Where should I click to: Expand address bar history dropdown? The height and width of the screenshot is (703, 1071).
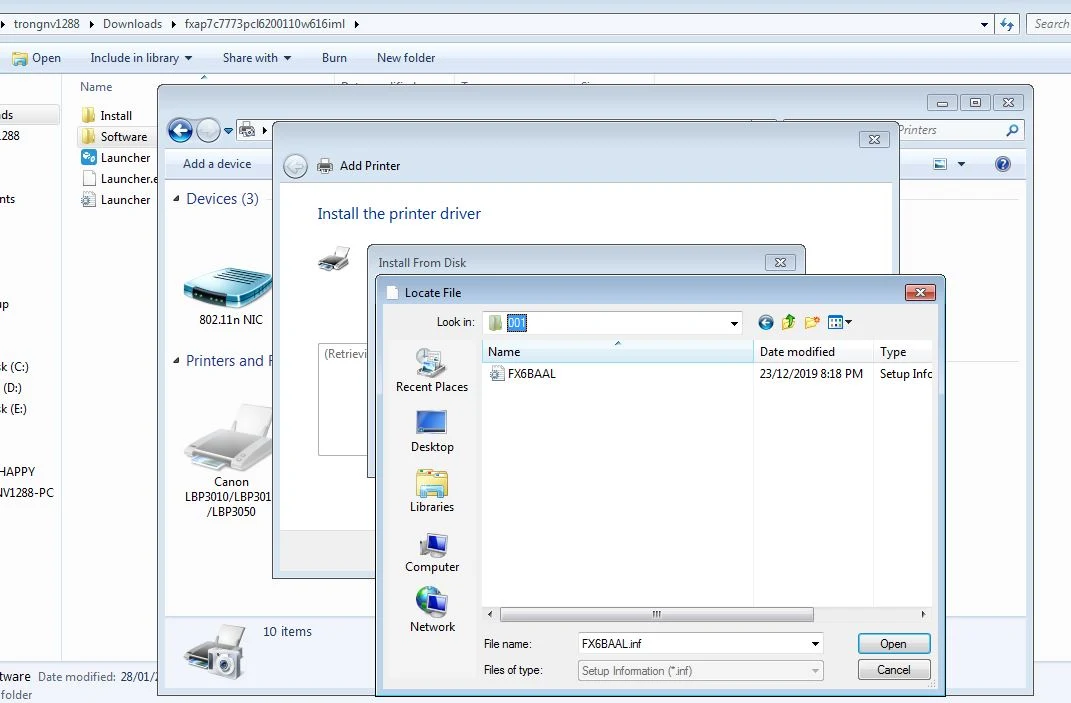coord(984,25)
